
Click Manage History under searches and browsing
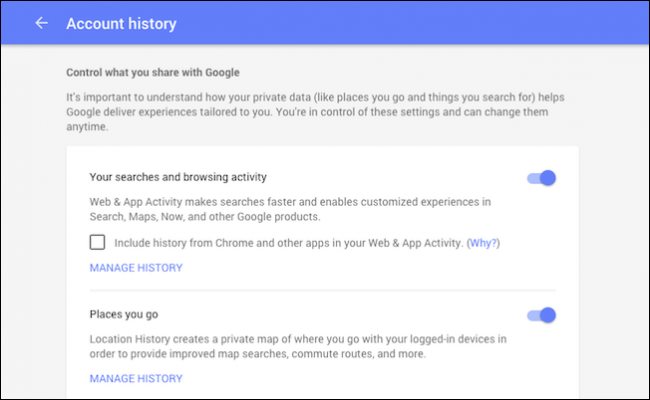[136, 268]
